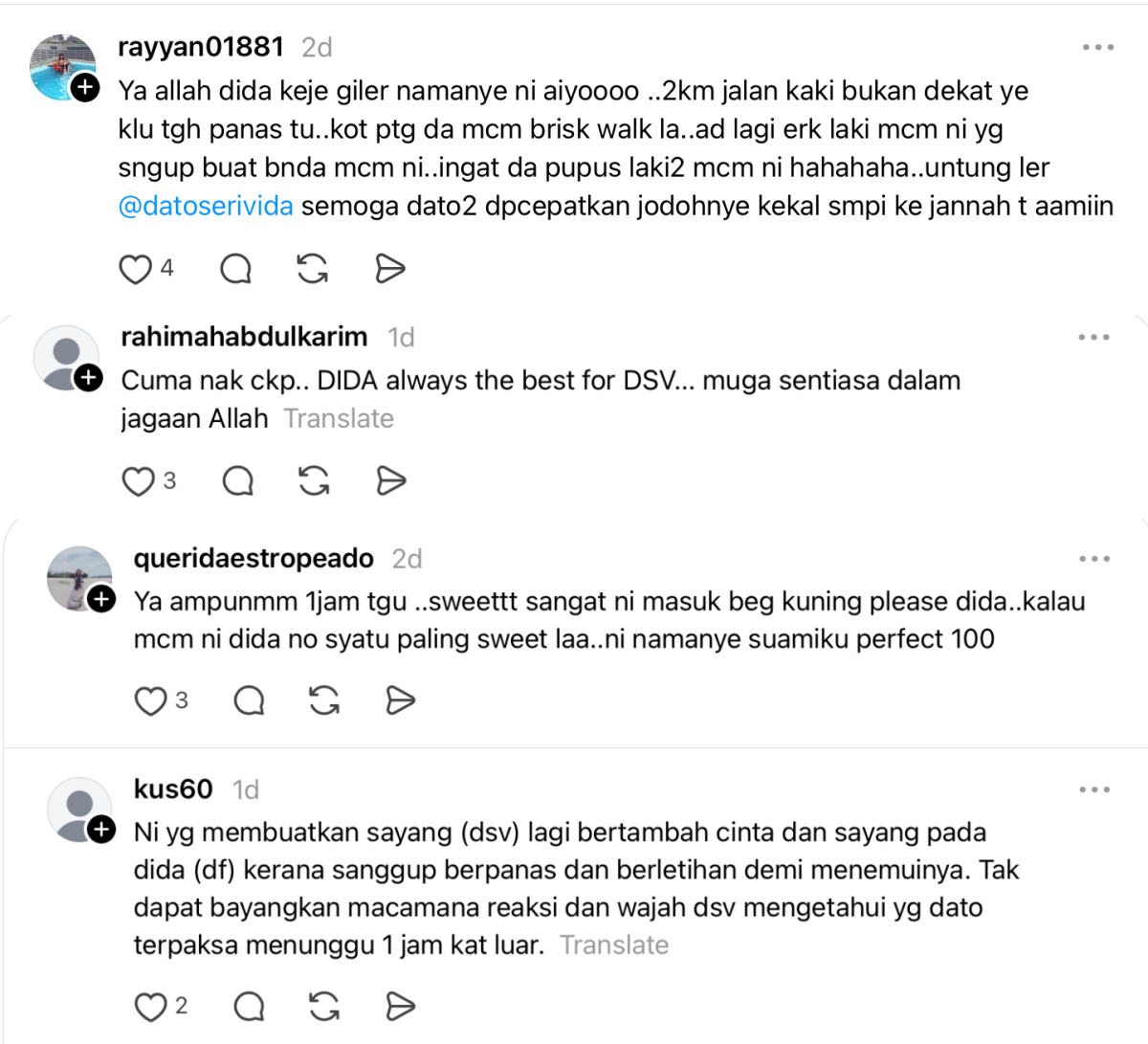Like queridaestropeado's comment
1148x1044 pixels.
(150, 700)
